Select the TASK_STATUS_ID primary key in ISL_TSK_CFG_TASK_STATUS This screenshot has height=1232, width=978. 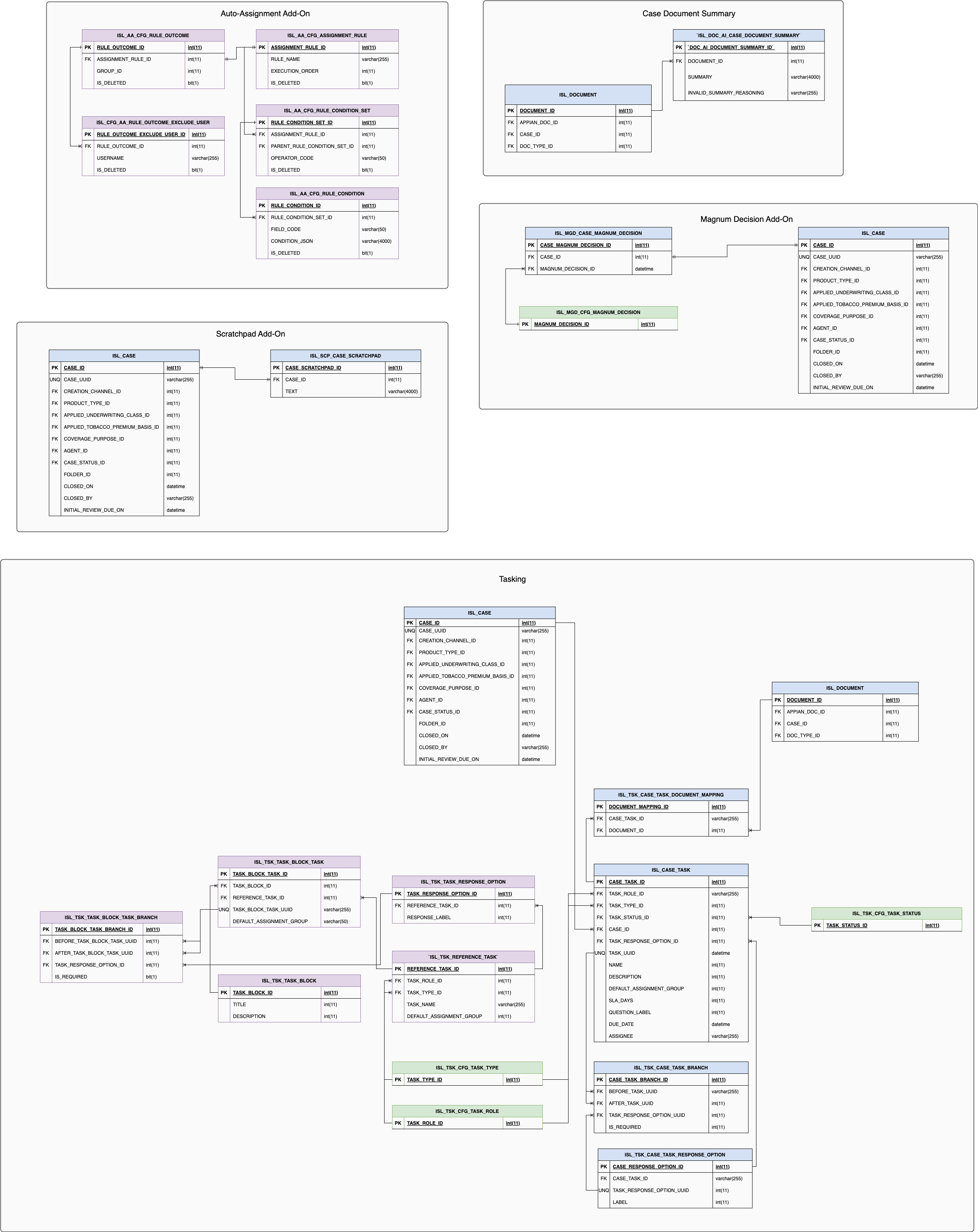[887, 926]
